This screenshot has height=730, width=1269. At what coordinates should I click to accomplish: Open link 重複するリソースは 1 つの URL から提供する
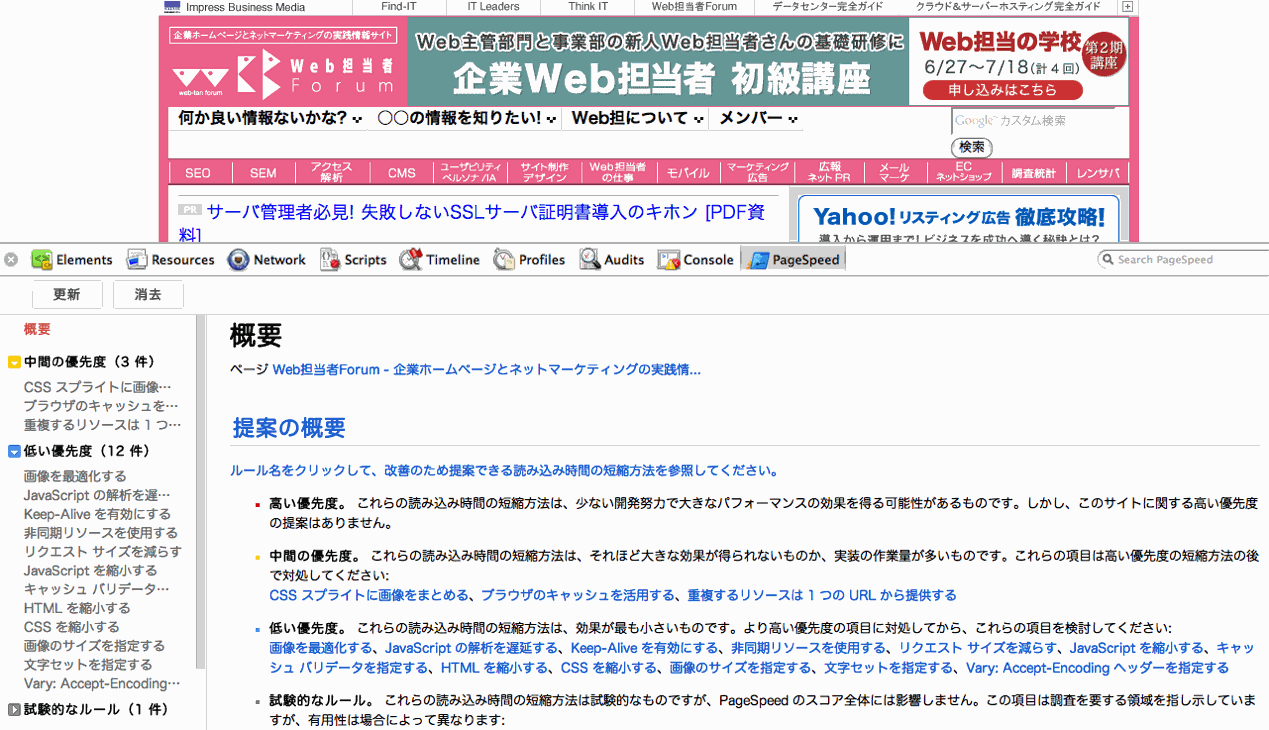(821, 595)
